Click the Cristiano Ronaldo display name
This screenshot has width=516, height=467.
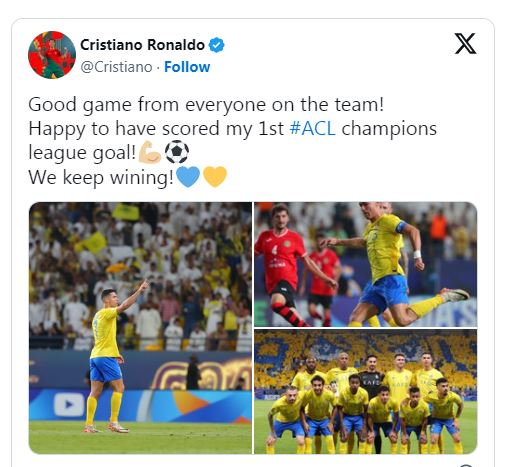142,45
